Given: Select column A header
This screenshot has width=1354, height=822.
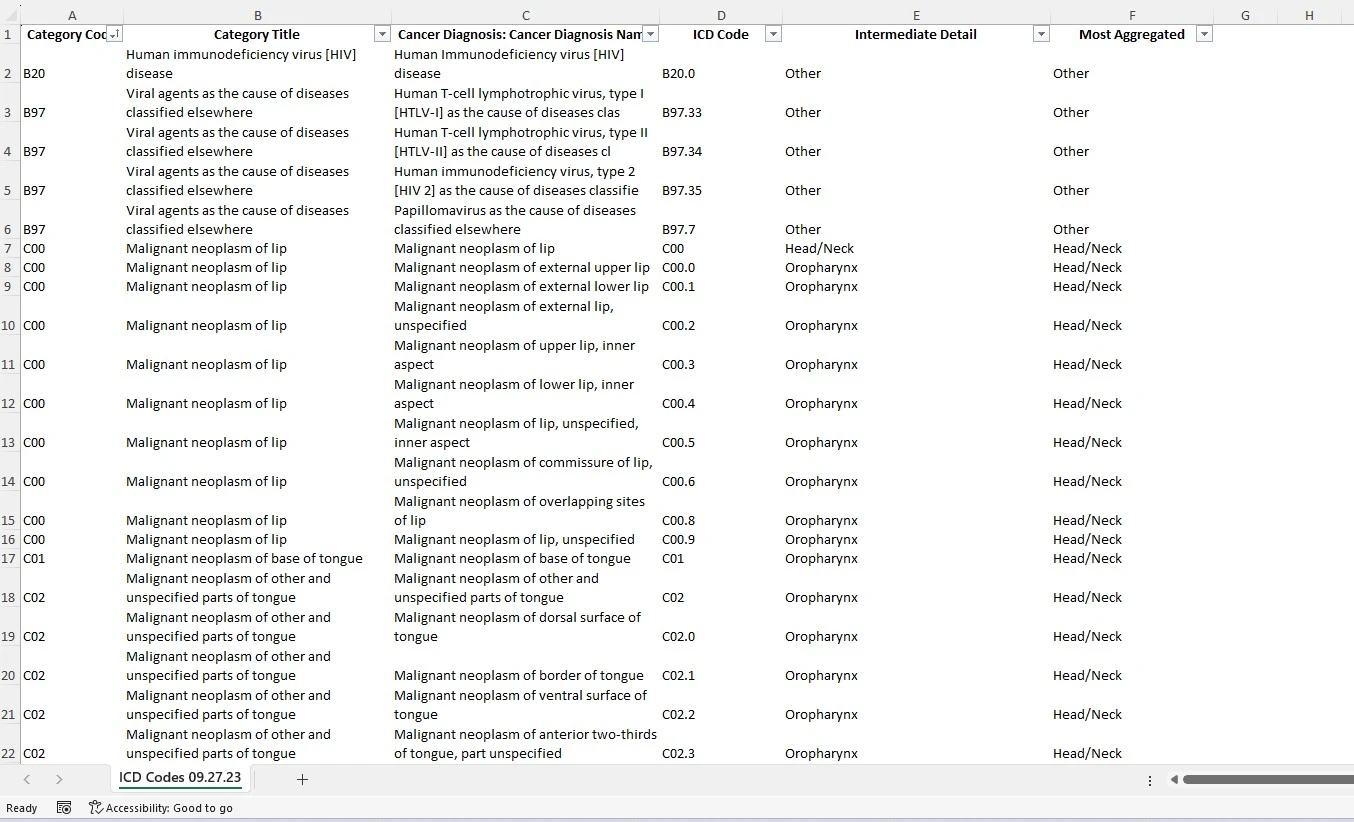Looking at the screenshot, I should 72,15.
